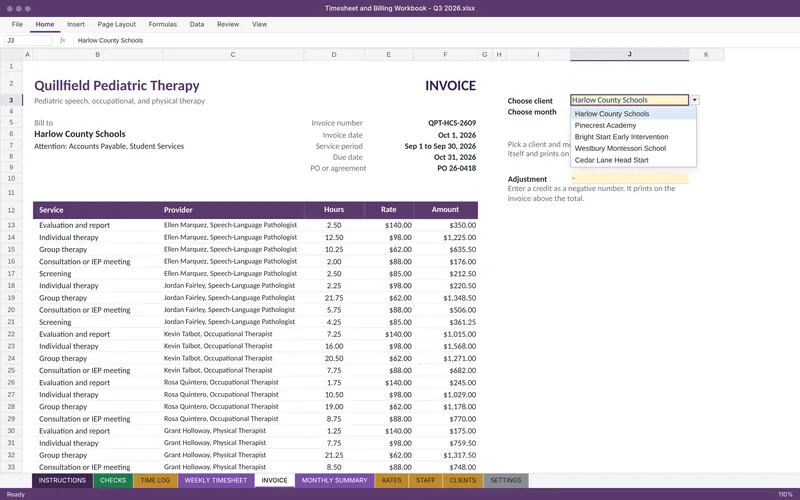Click the Hours column header cell
800x500 pixels.
(334, 210)
